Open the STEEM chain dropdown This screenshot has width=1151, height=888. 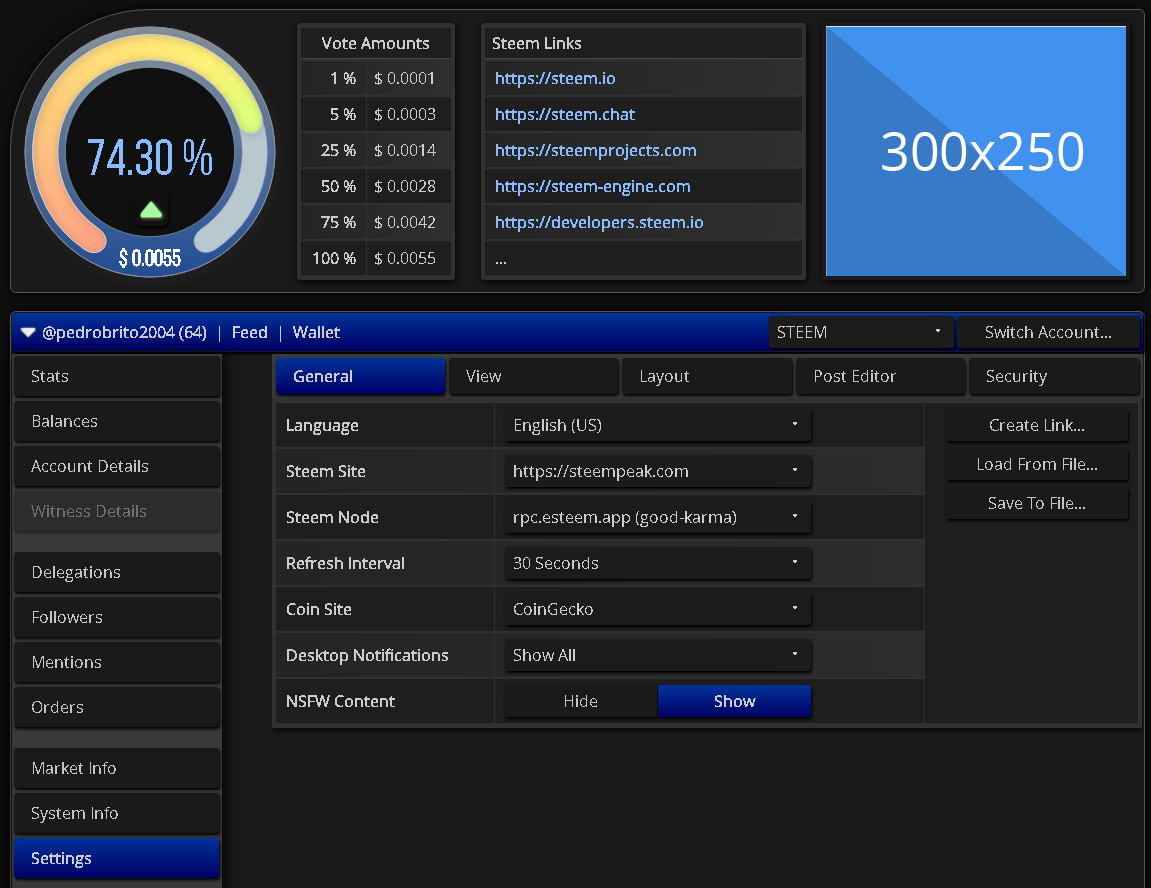[x=860, y=332]
